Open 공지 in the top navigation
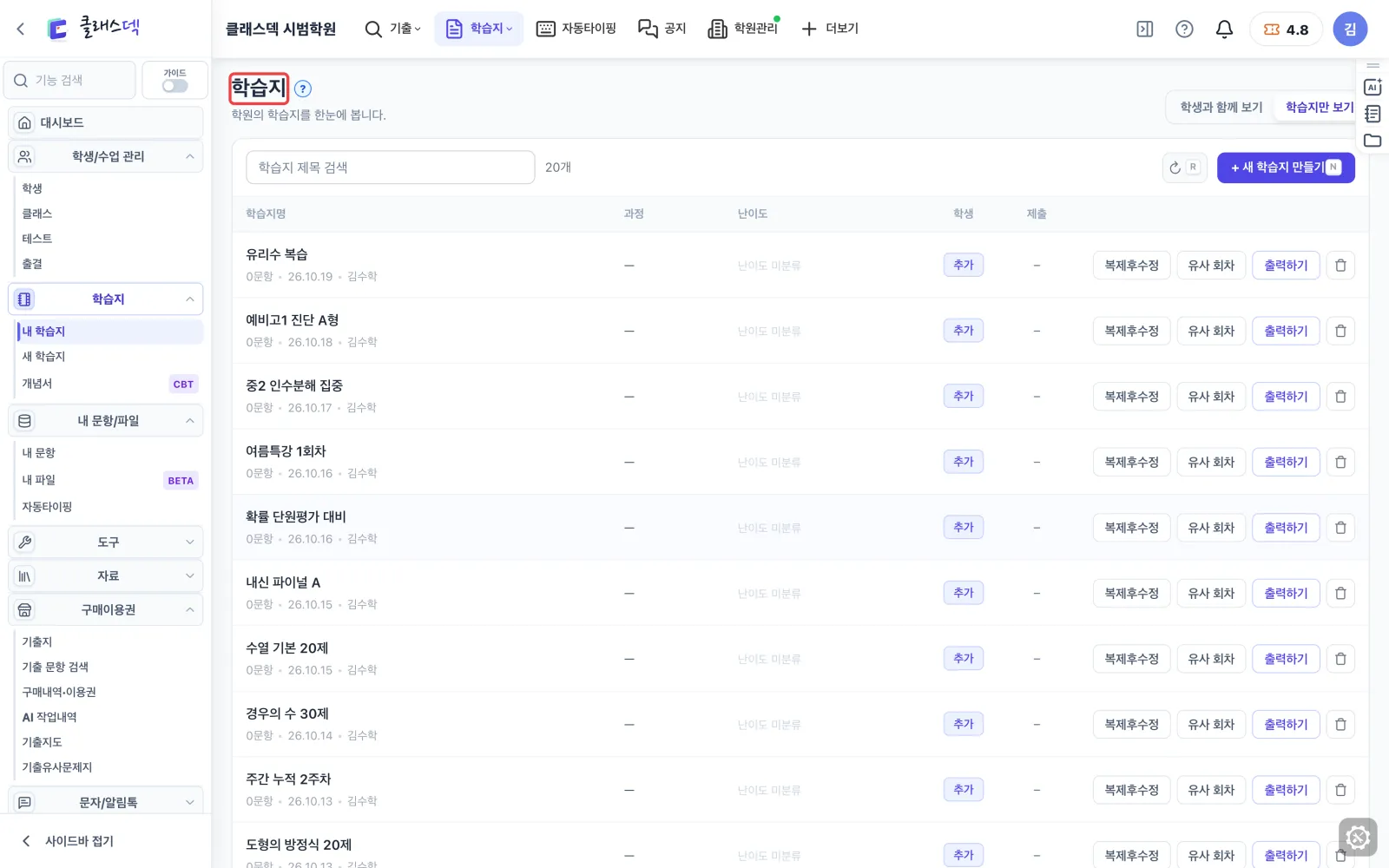The width and height of the screenshot is (1389, 868). coord(662,29)
